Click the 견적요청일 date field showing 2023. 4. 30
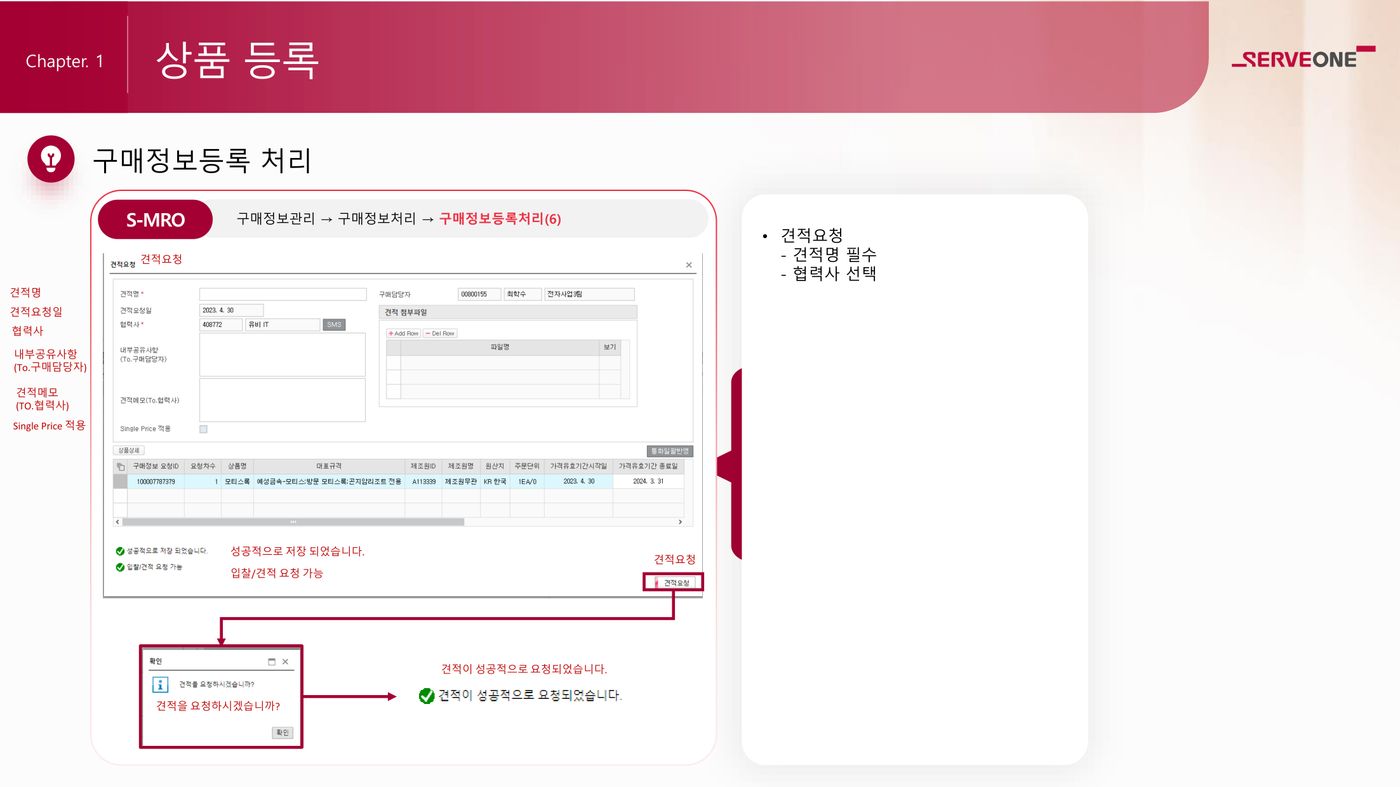Viewport: 1400px width, 787px height. click(231, 310)
